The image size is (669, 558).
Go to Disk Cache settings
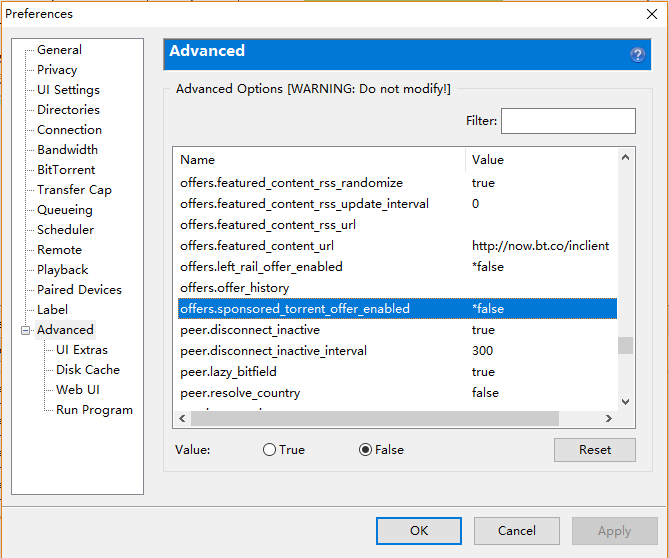tap(87, 370)
